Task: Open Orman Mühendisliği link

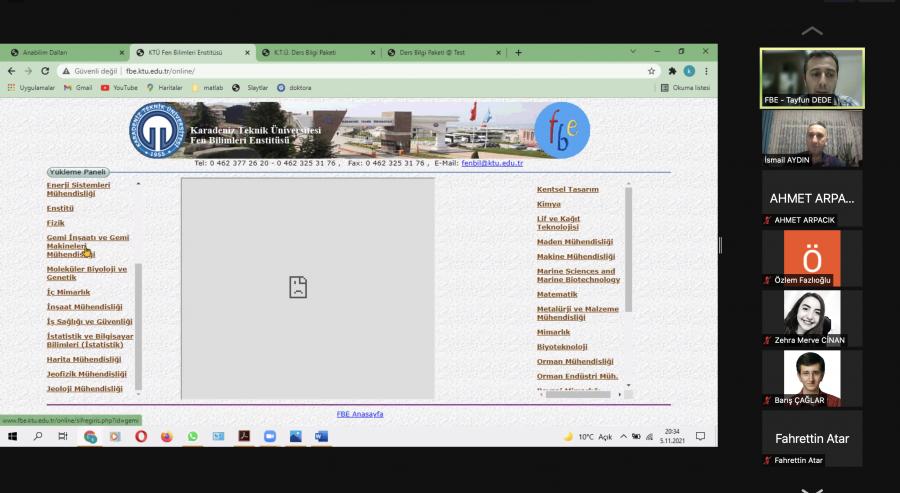Action: (x=575, y=362)
